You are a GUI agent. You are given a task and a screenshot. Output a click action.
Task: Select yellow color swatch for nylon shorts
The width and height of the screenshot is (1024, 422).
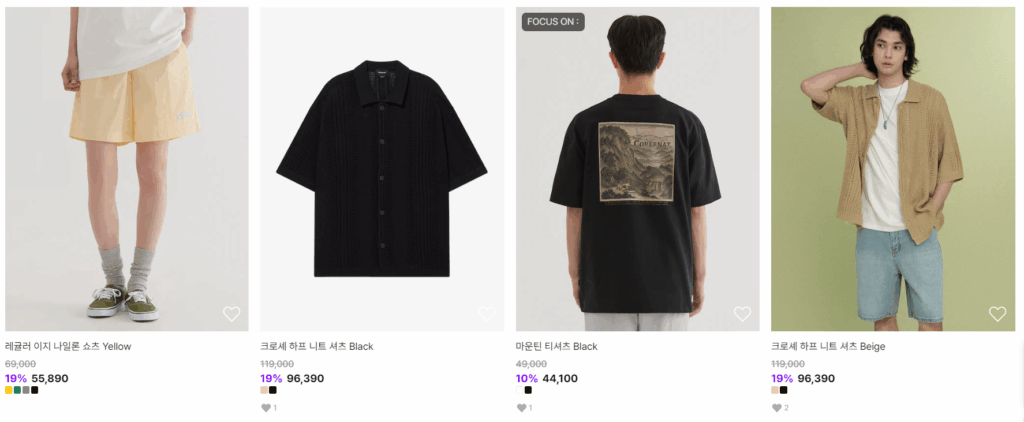pos(9,390)
